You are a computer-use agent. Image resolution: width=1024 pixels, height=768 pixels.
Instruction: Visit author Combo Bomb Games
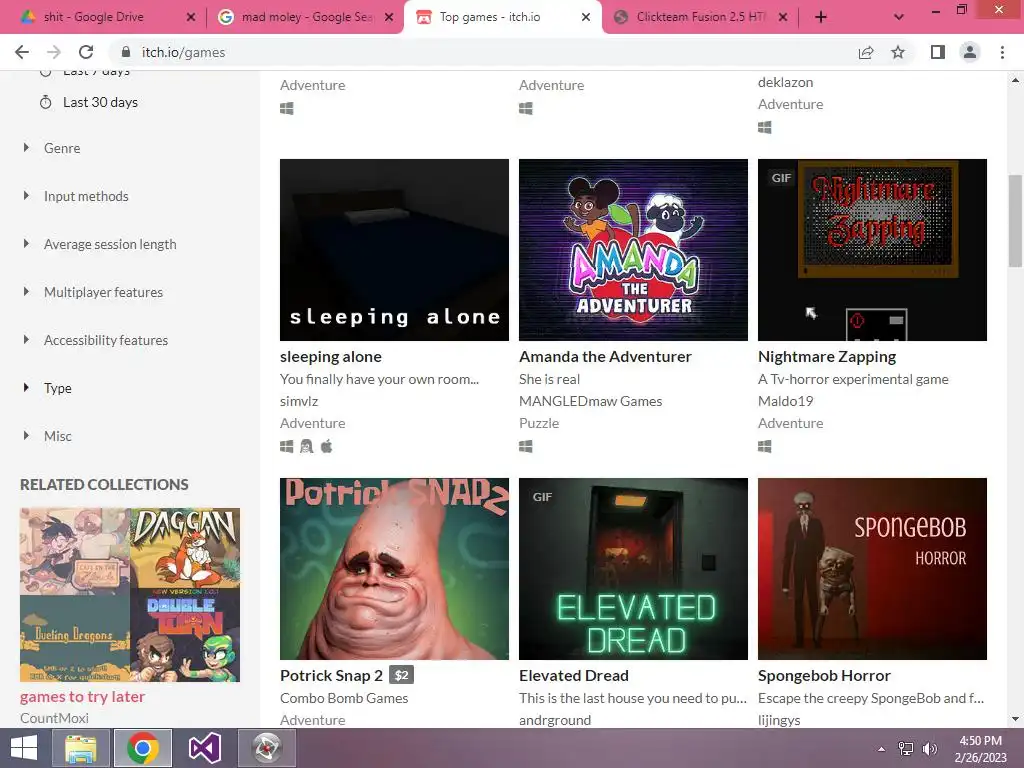344,698
